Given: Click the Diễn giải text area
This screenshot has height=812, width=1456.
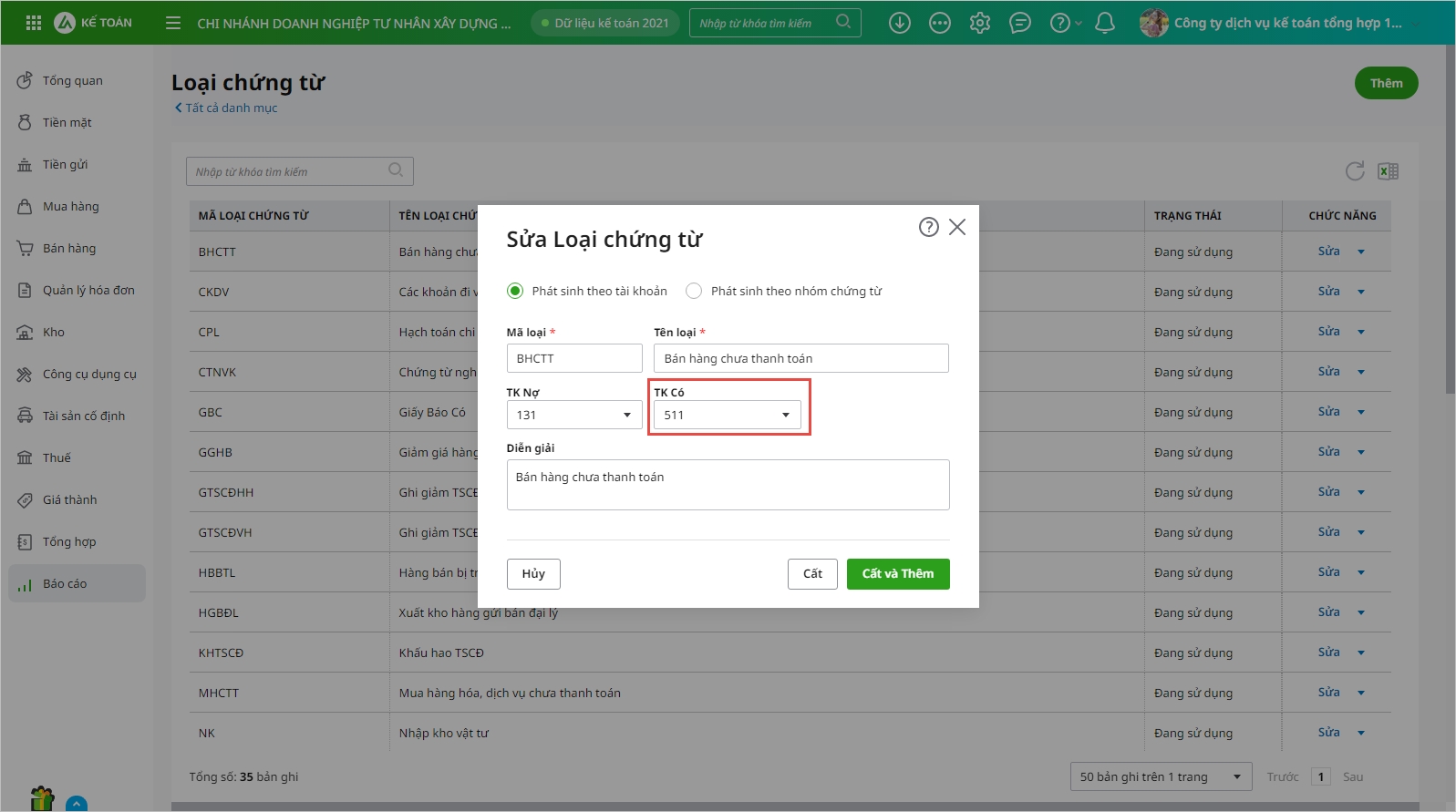Looking at the screenshot, I should (728, 484).
